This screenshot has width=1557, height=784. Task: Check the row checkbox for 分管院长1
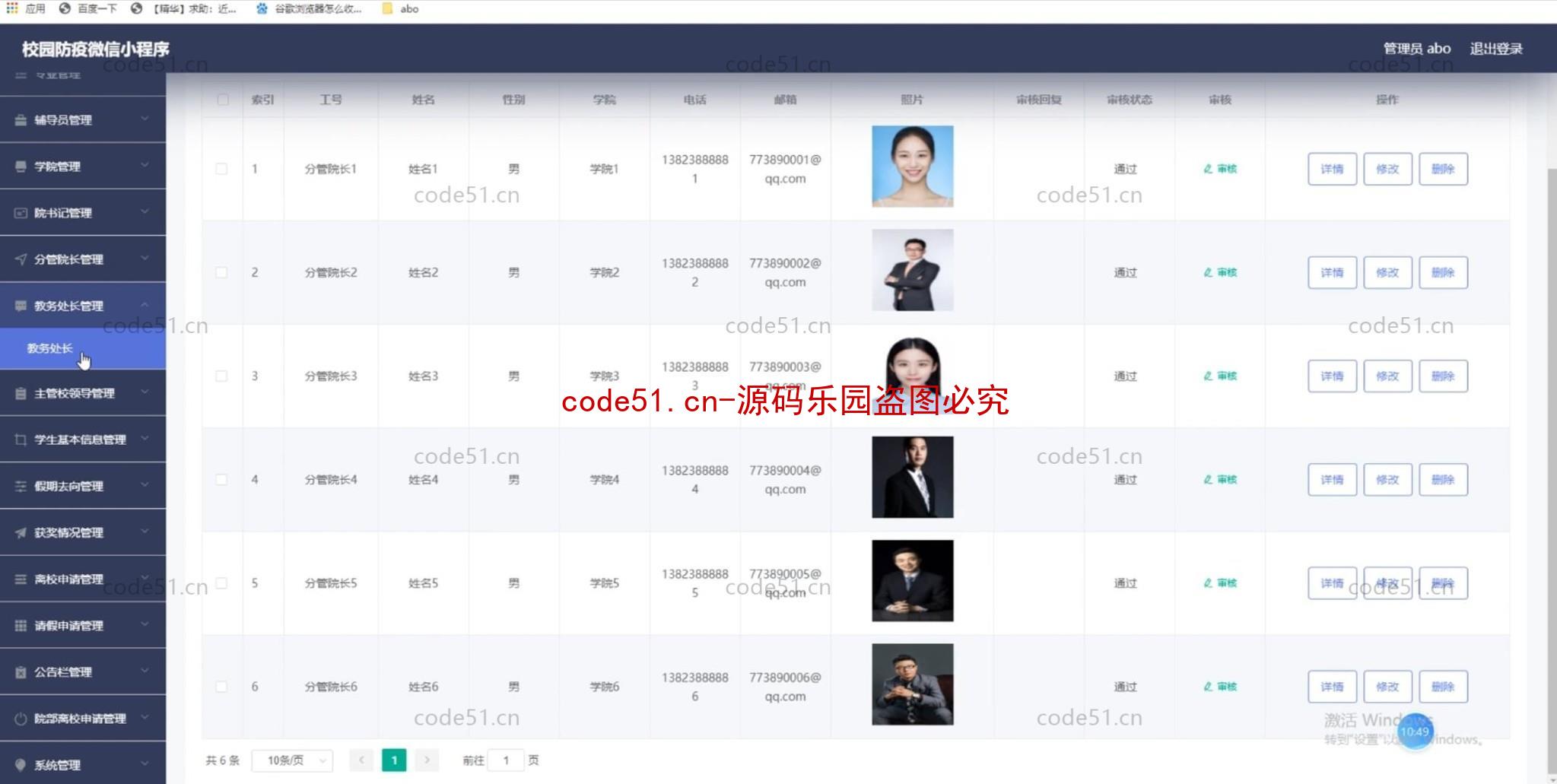tap(221, 169)
